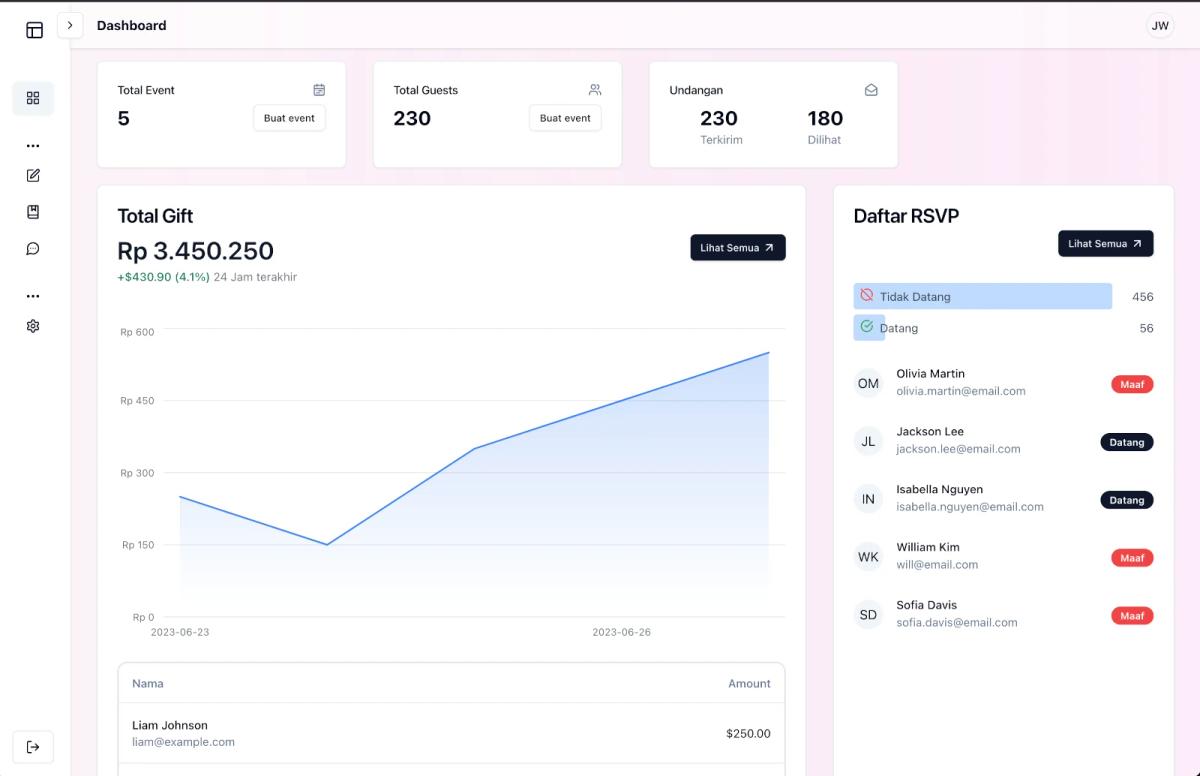Click Lihat Semua in Total Gift panel

[x=738, y=248]
